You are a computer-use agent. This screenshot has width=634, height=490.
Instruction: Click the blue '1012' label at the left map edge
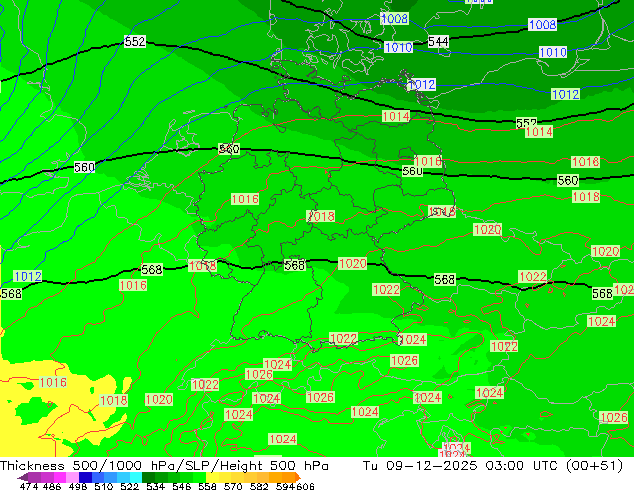[27, 277]
